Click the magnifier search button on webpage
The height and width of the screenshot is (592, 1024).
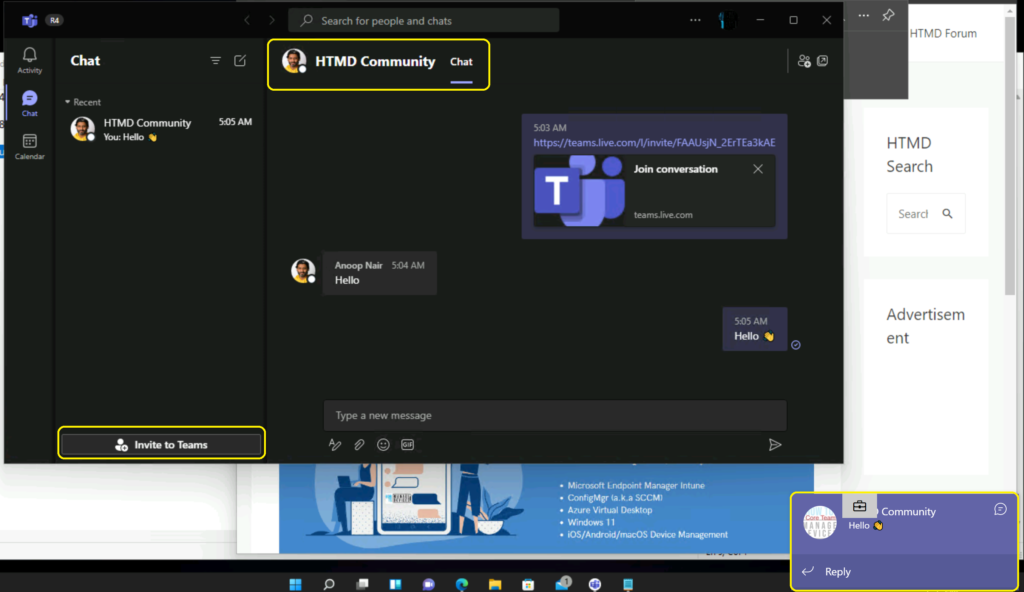coord(948,214)
